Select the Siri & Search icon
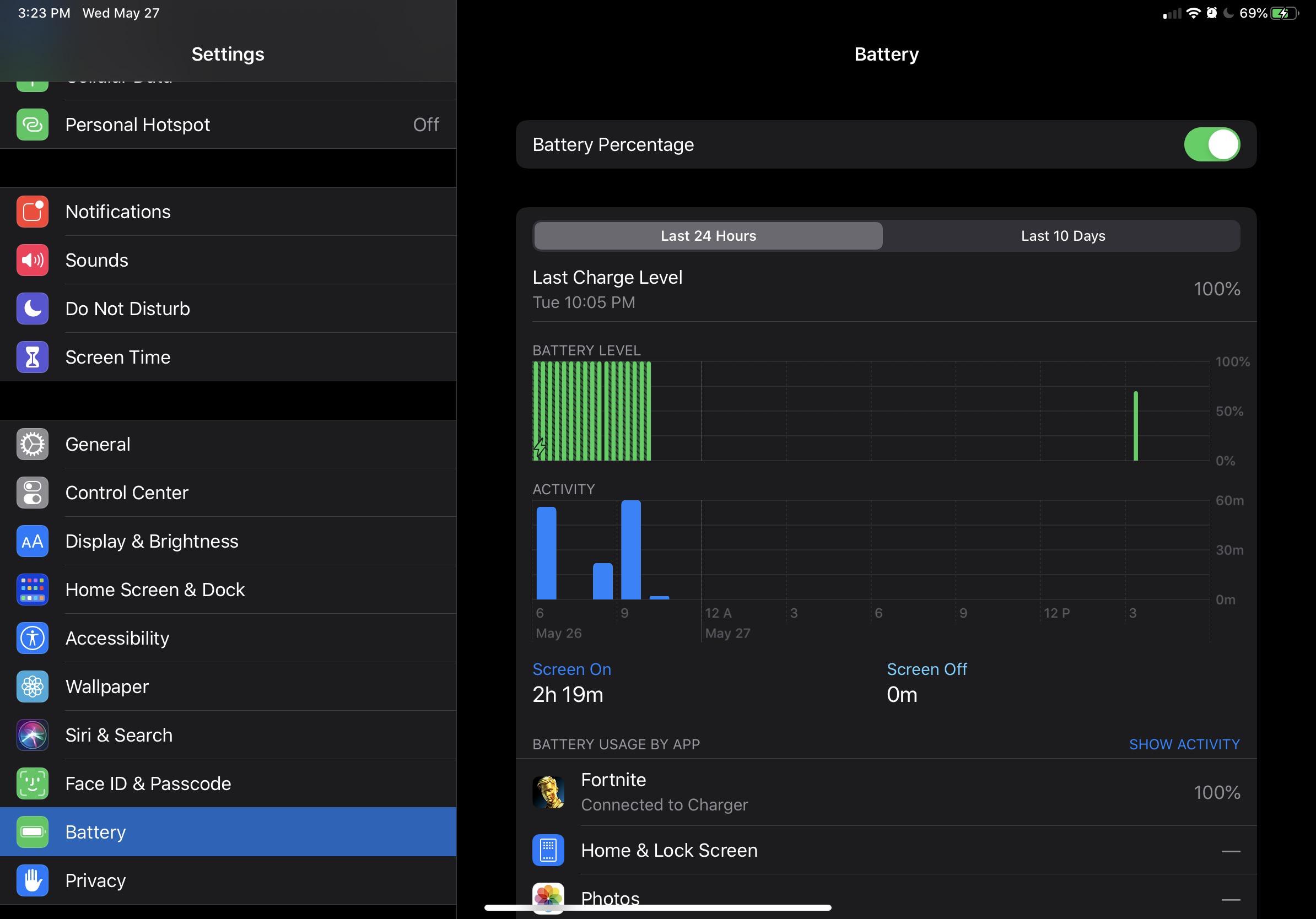Viewport: 1316px width, 919px height. [x=32, y=735]
